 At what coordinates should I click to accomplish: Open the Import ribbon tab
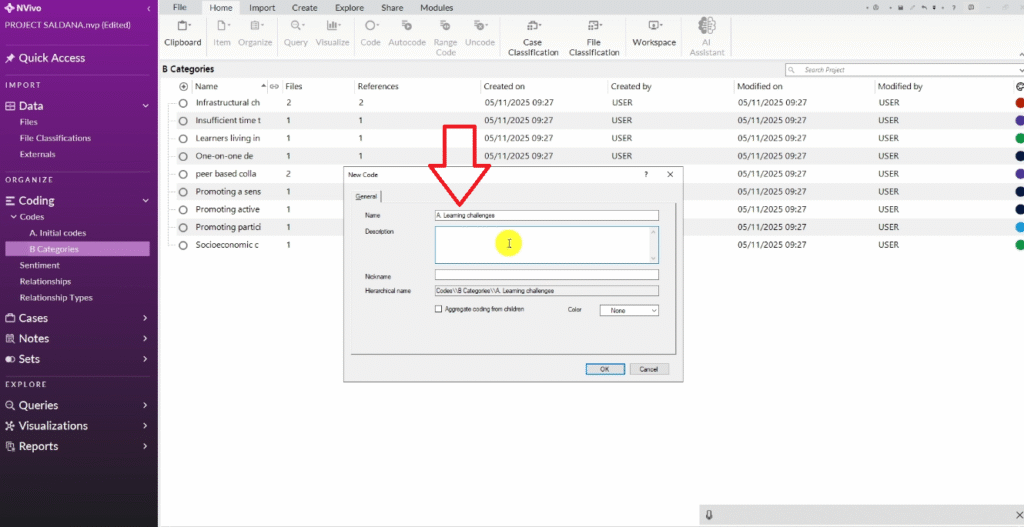[x=262, y=8]
